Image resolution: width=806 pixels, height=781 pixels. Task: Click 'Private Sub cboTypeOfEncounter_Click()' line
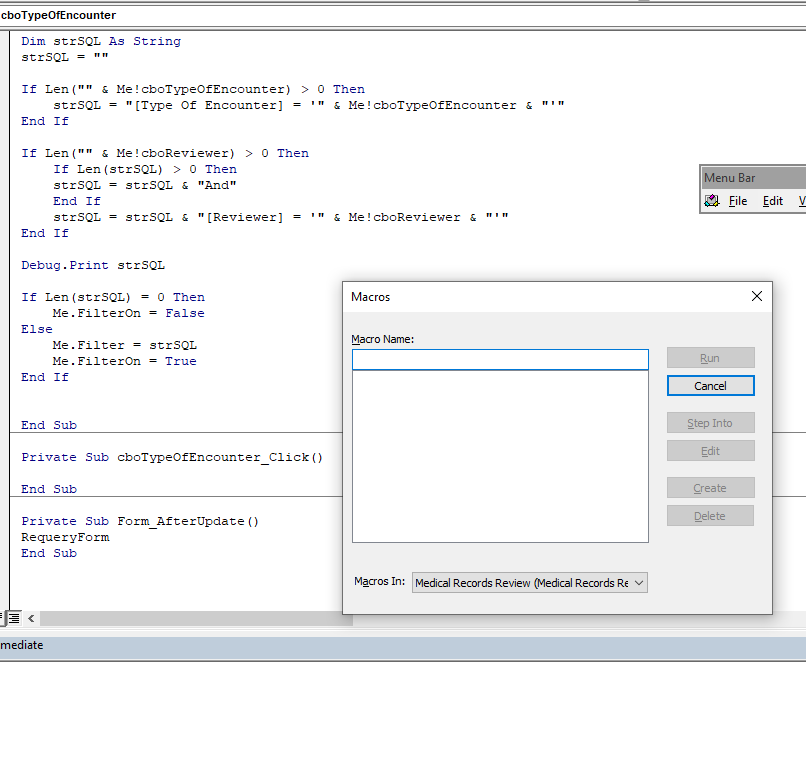coord(172,457)
